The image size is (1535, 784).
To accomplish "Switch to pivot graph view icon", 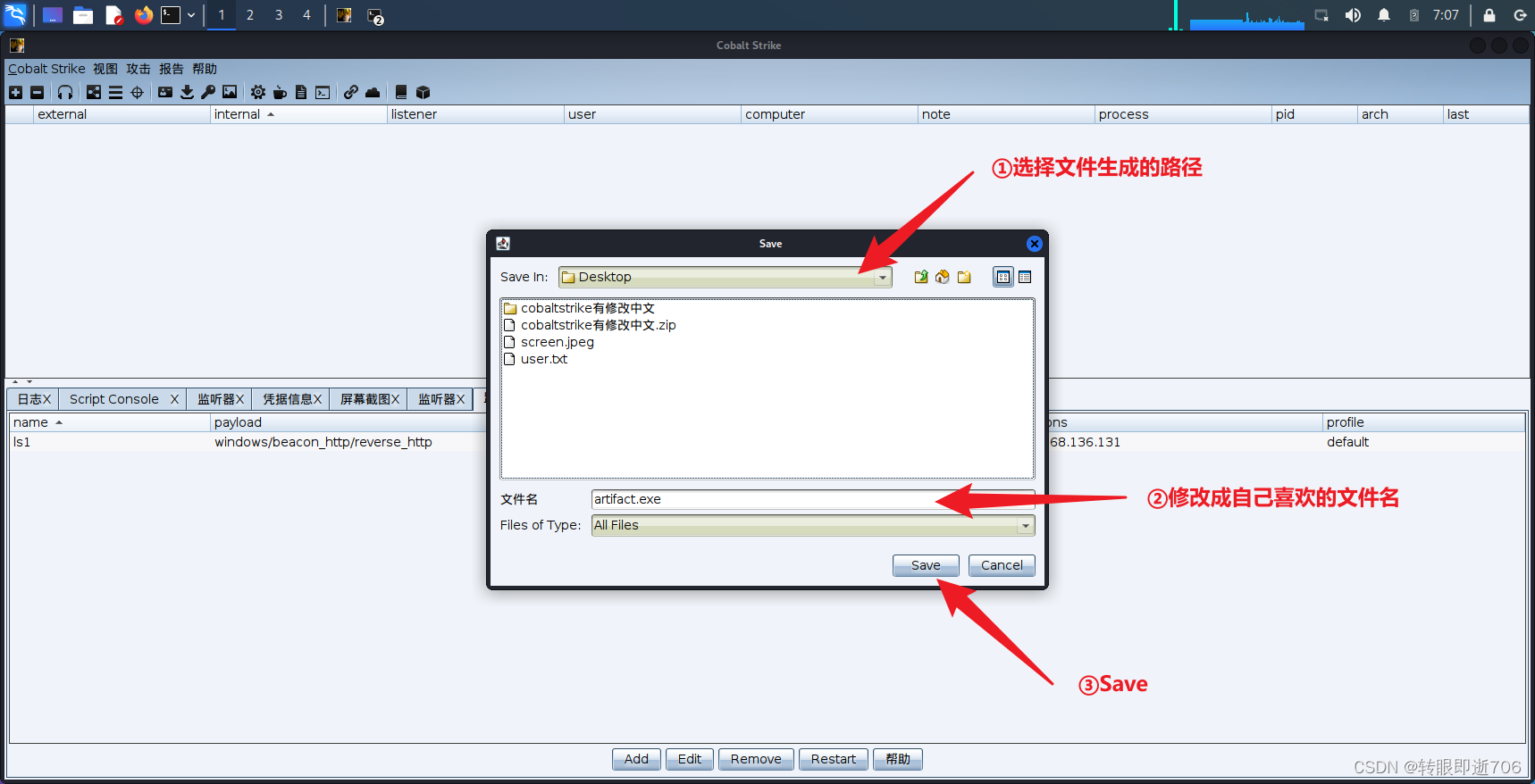I will 94,92.
